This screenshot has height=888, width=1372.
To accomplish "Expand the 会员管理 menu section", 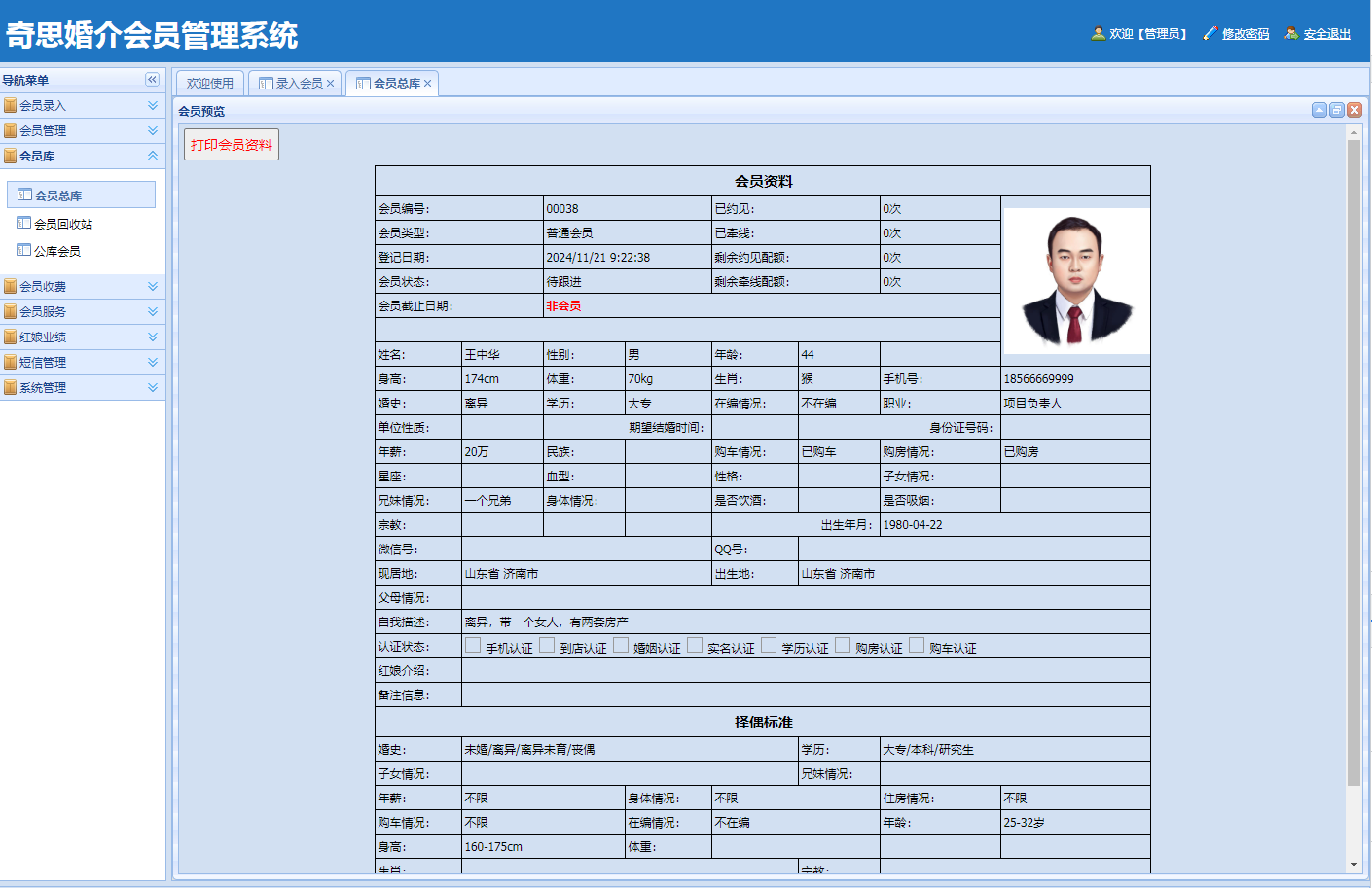I will click(153, 130).
